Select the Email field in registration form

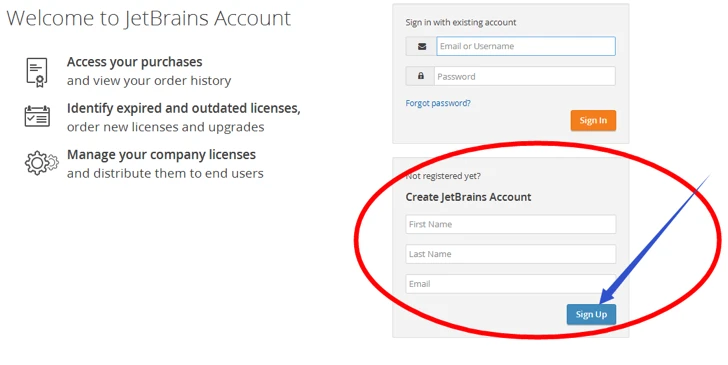coord(511,284)
